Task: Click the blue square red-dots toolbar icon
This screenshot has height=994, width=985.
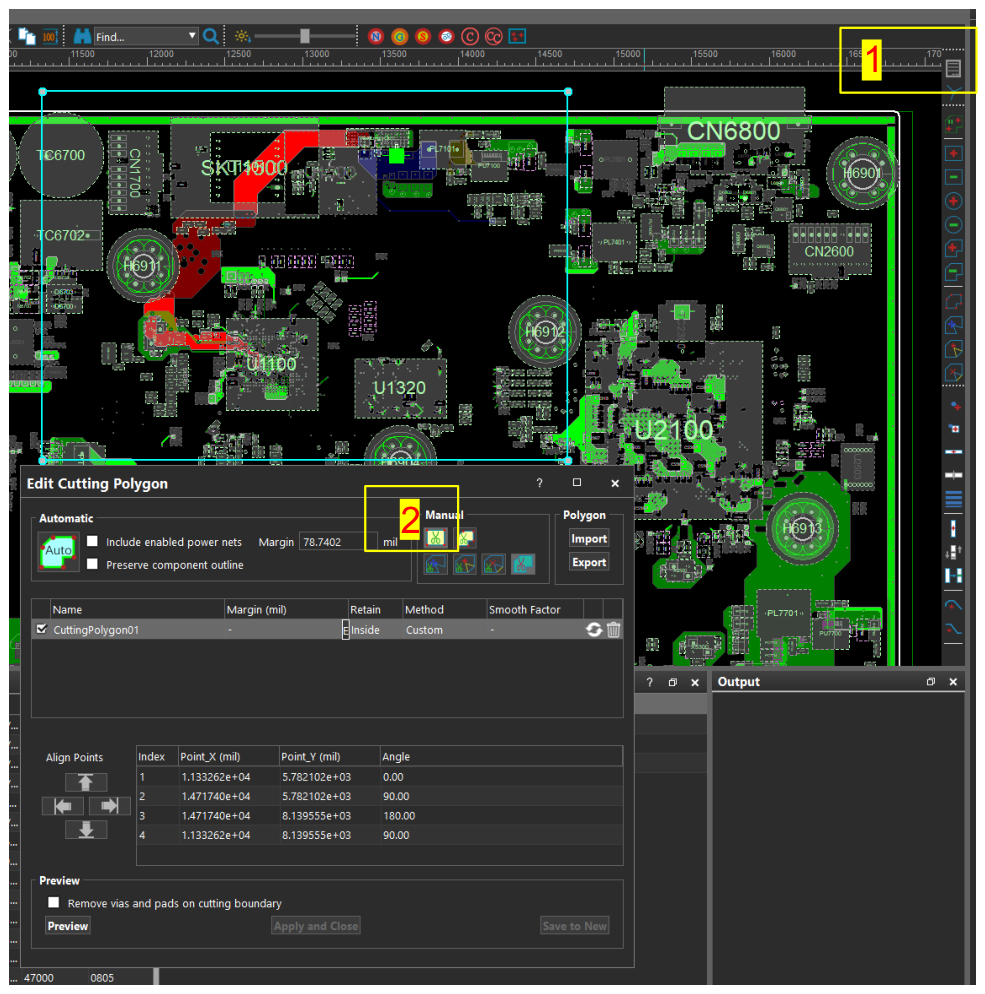Action: coord(517,36)
